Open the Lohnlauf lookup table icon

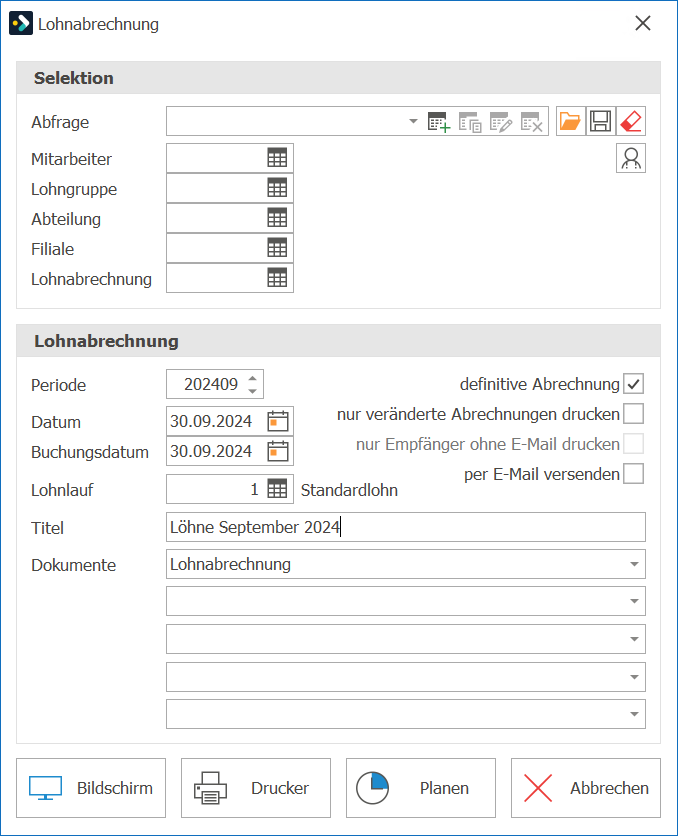click(x=277, y=489)
